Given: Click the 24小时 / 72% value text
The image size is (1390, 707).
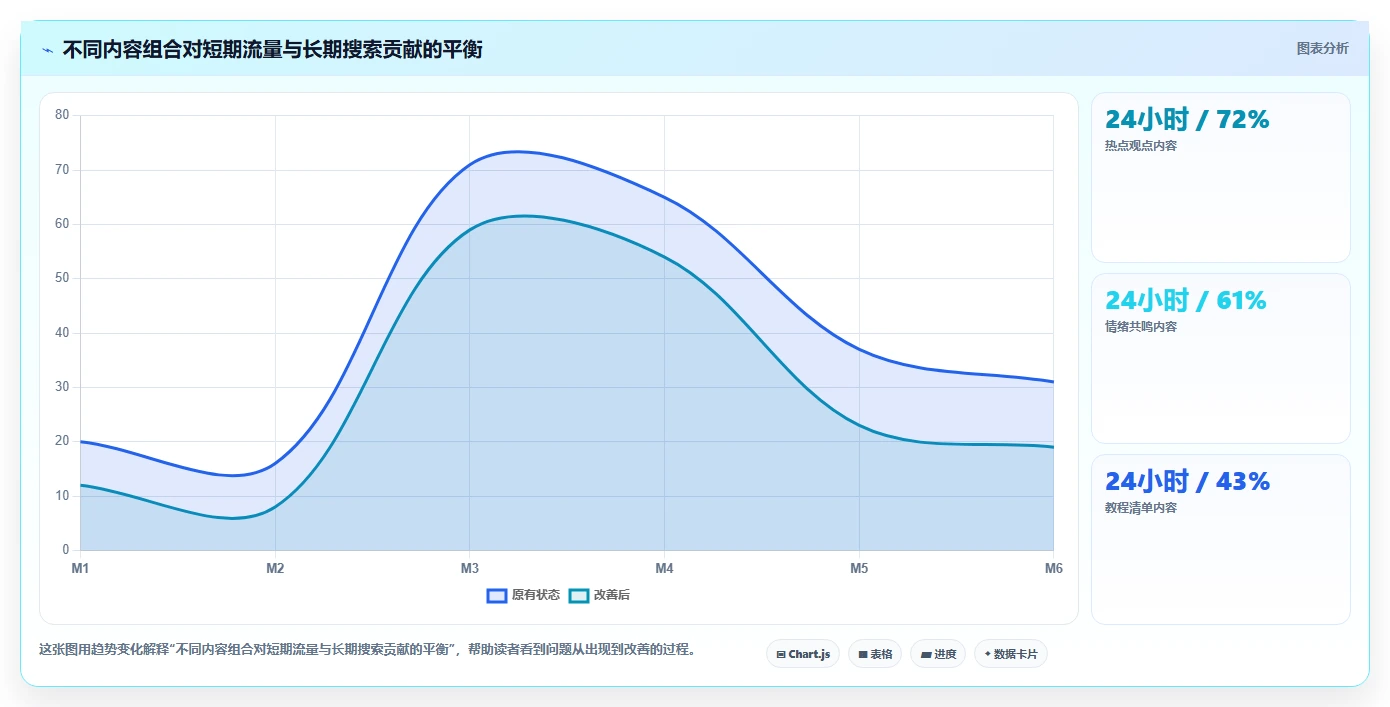Looking at the screenshot, I should tap(1187, 120).
